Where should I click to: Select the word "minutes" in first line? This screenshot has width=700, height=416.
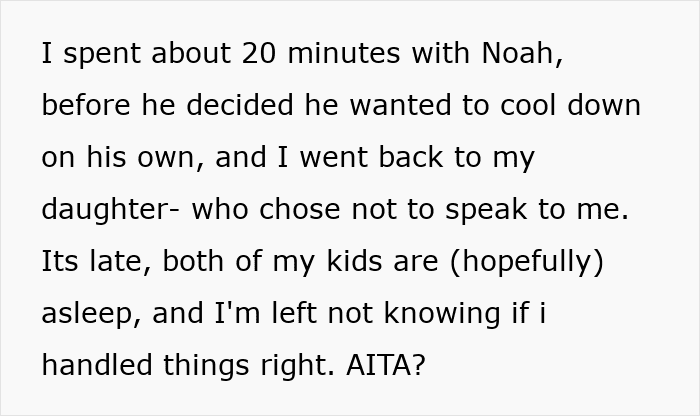click(x=344, y=53)
